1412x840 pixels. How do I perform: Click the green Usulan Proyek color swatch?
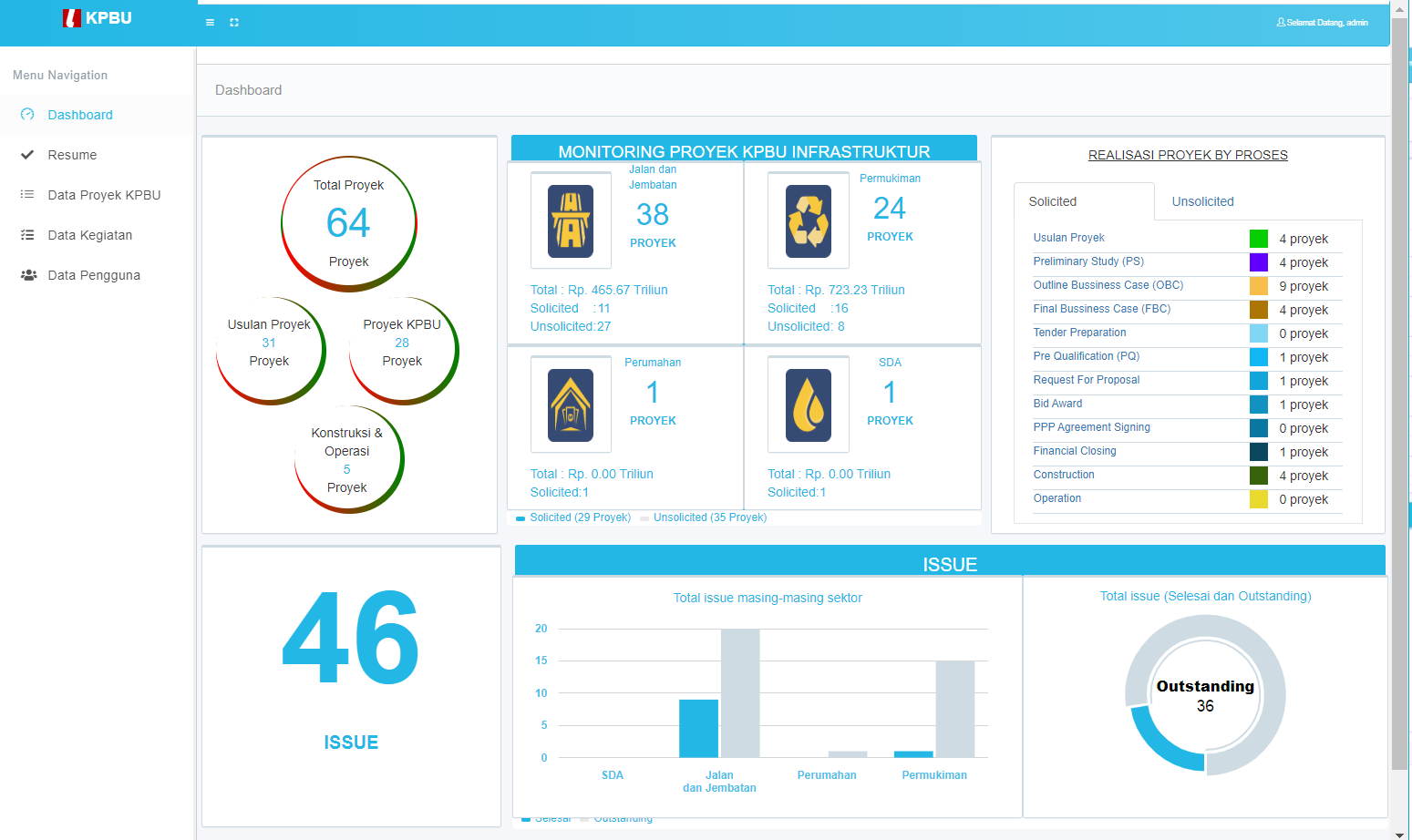coord(1258,239)
